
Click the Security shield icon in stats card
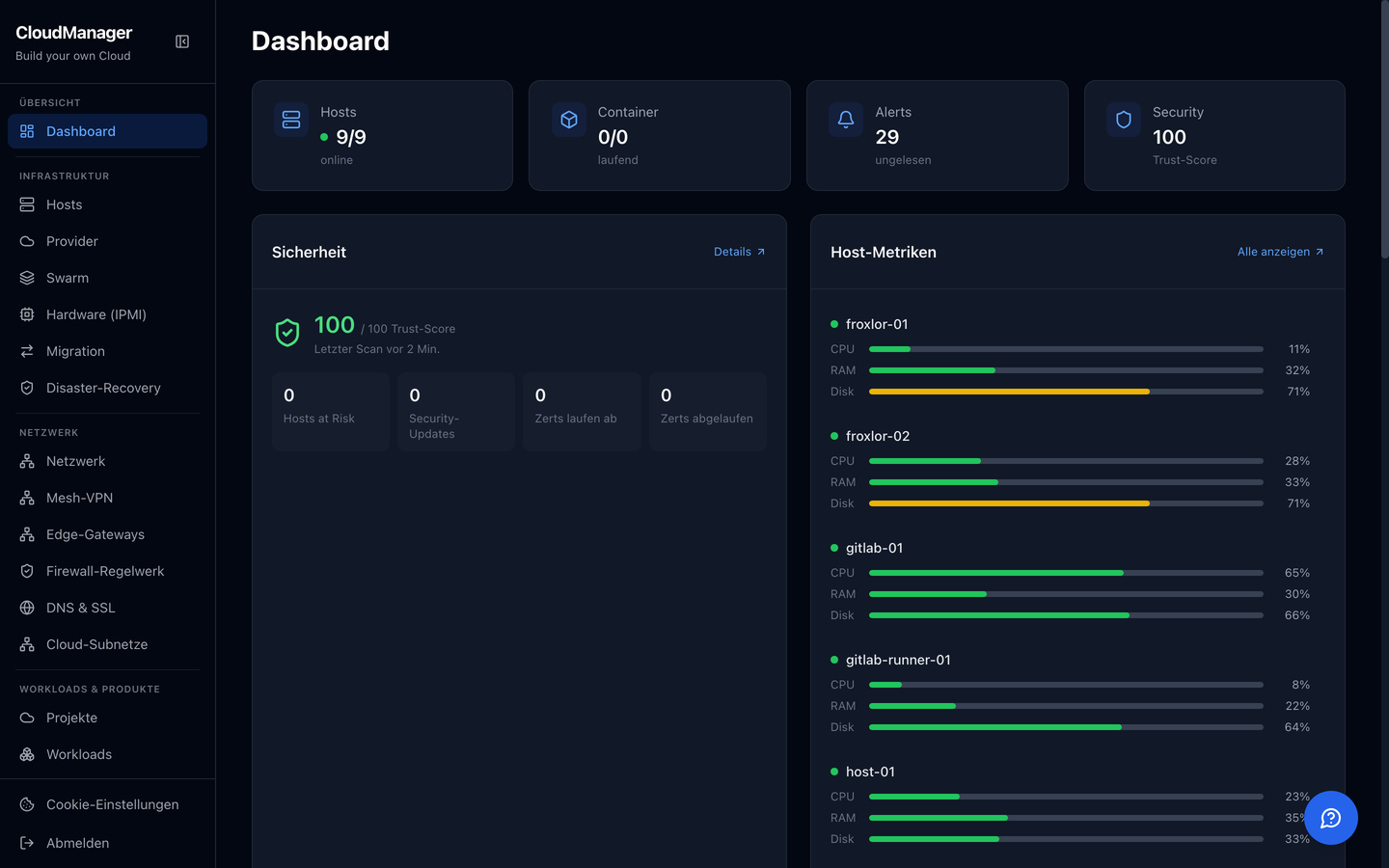(x=1124, y=120)
